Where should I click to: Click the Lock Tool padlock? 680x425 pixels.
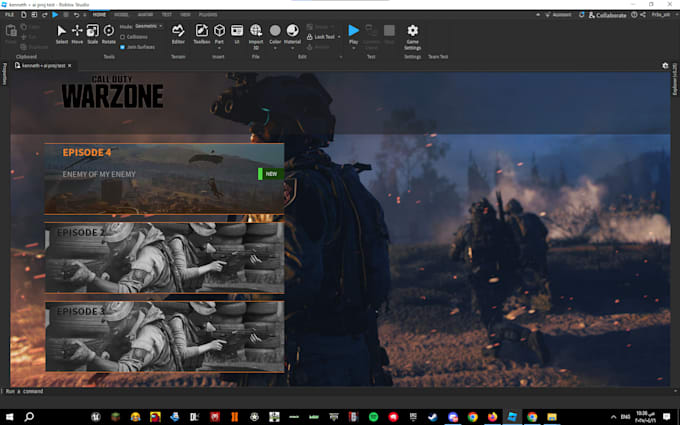coord(310,37)
